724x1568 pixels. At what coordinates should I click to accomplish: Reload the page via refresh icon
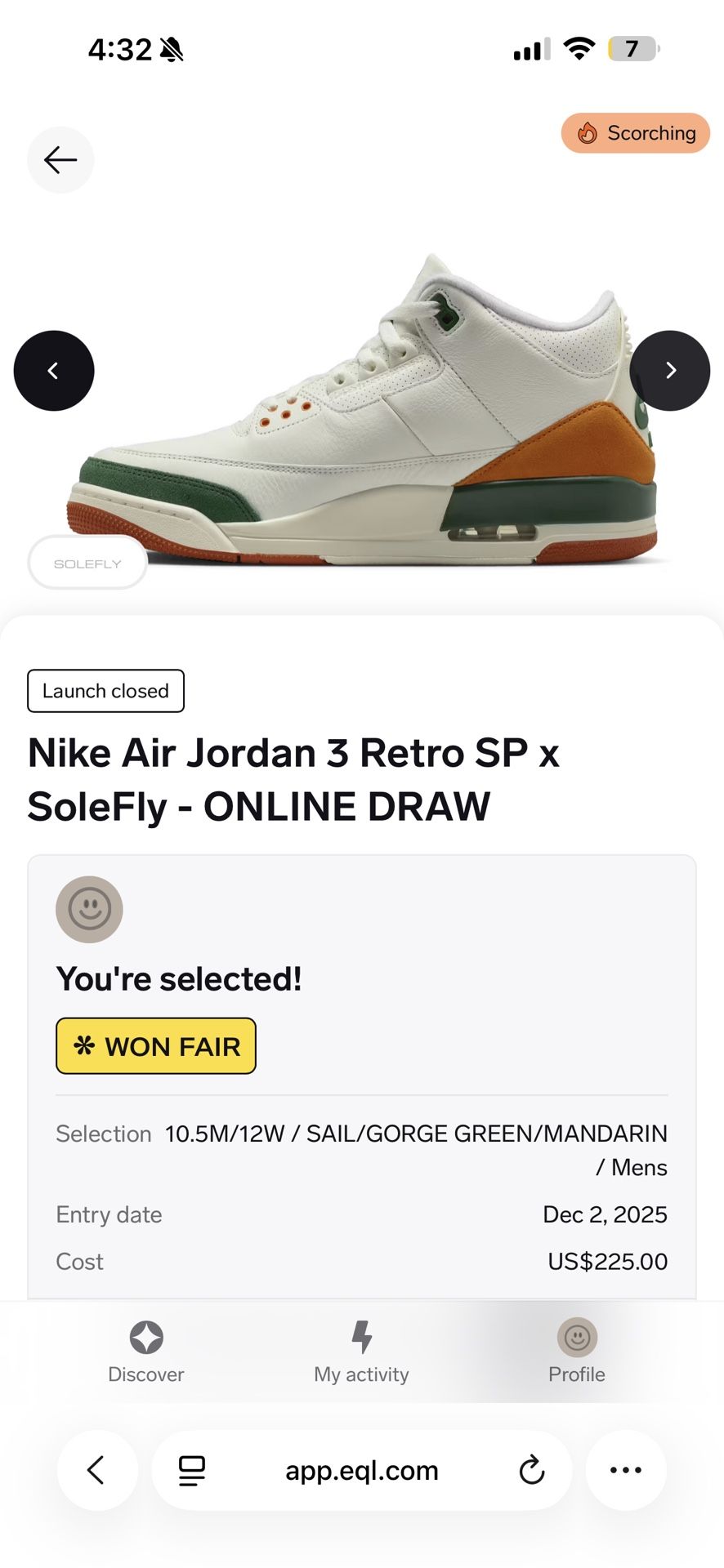(x=531, y=1470)
